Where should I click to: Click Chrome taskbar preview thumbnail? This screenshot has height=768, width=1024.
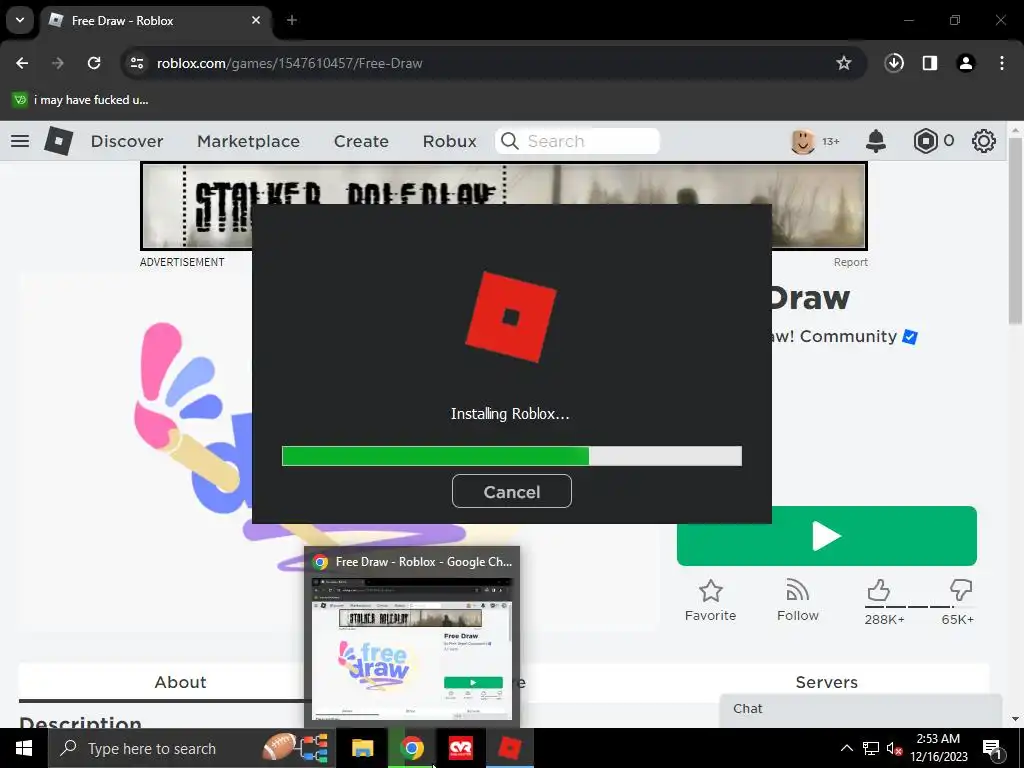412,648
